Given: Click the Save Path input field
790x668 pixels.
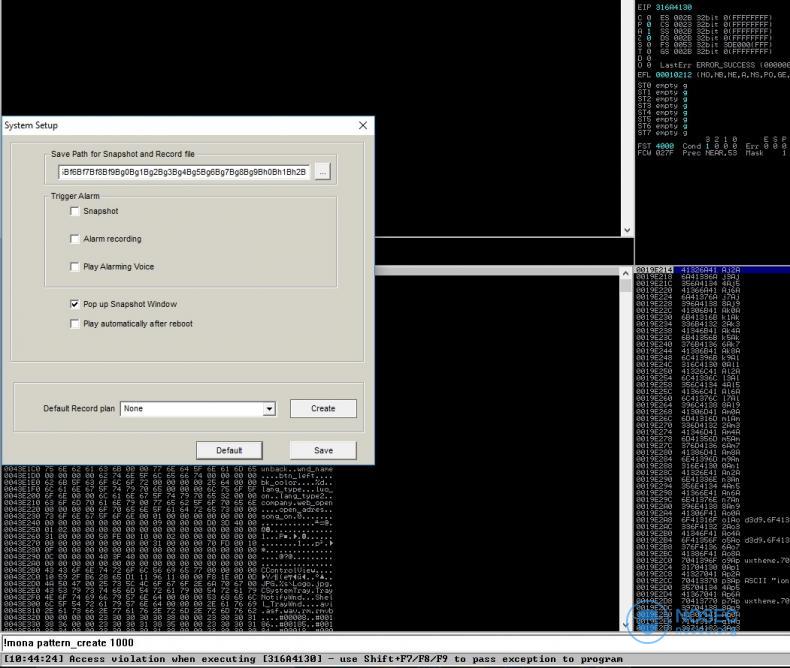Looking at the screenshot, I should 184,172.
